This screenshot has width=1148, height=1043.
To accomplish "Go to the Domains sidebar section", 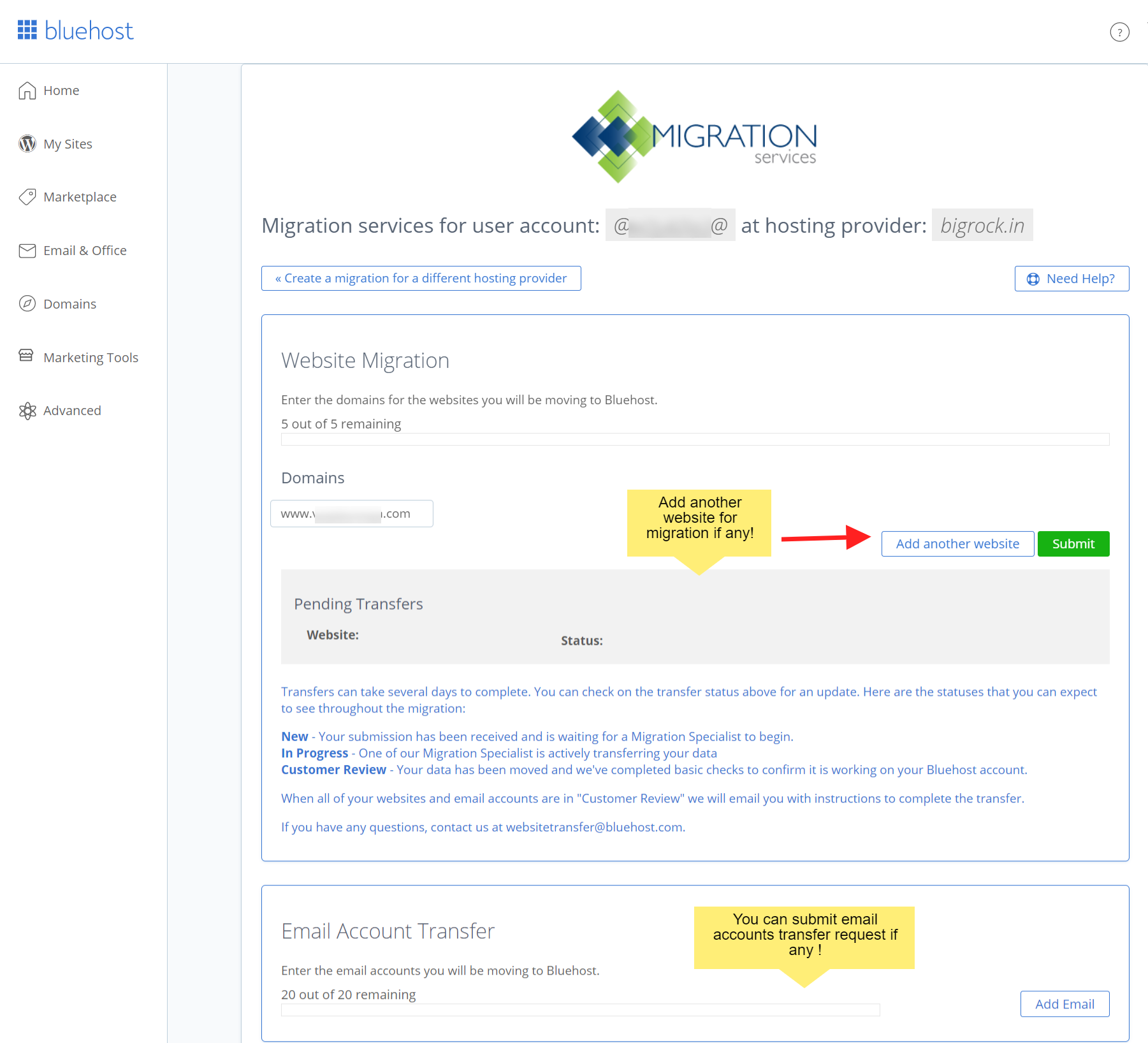I will [x=69, y=304].
